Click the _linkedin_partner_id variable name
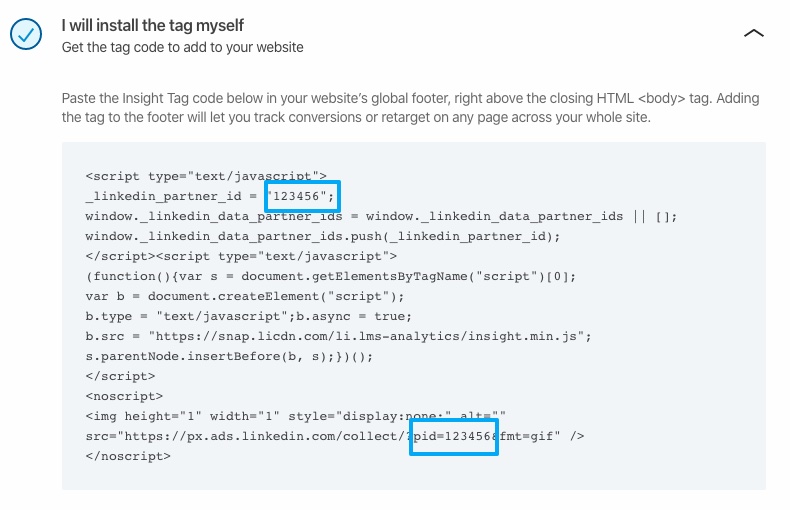 coord(164,196)
